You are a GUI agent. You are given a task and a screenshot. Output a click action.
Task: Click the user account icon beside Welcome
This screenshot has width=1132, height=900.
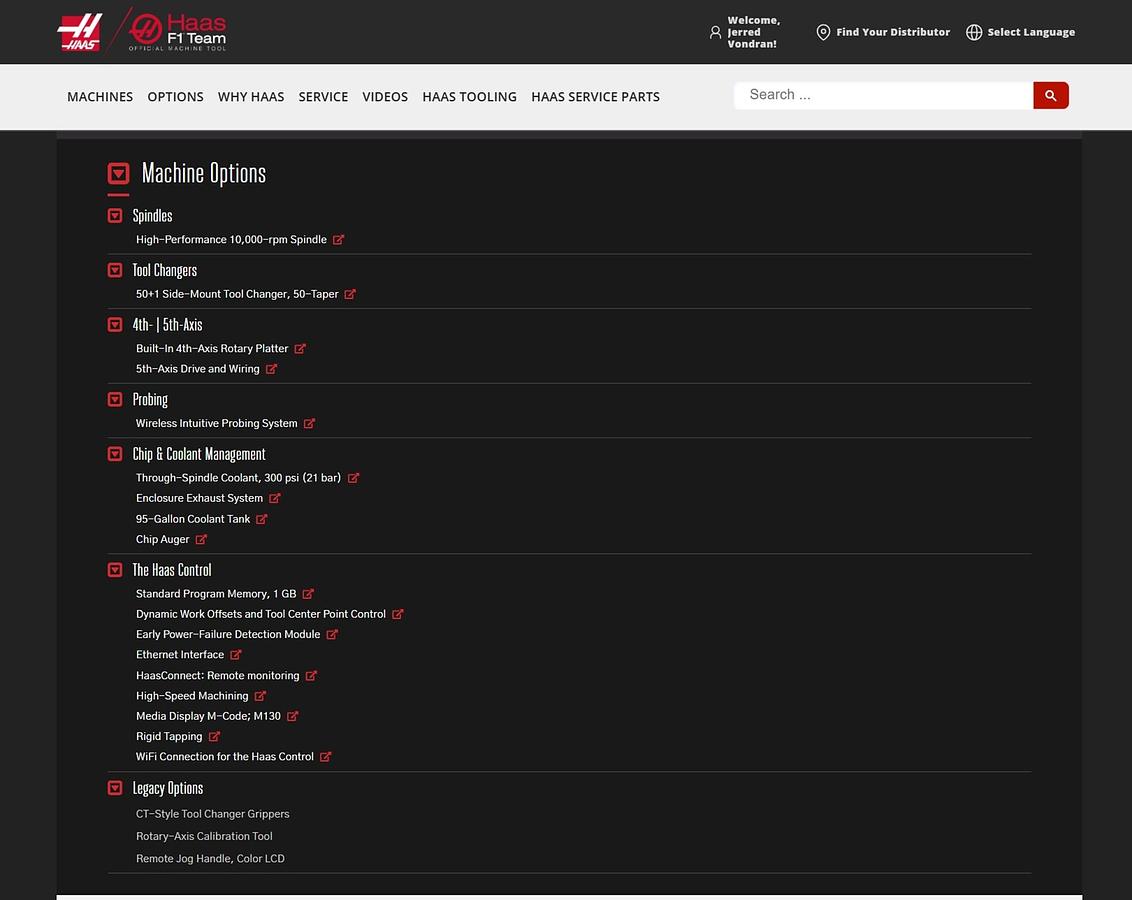715,32
